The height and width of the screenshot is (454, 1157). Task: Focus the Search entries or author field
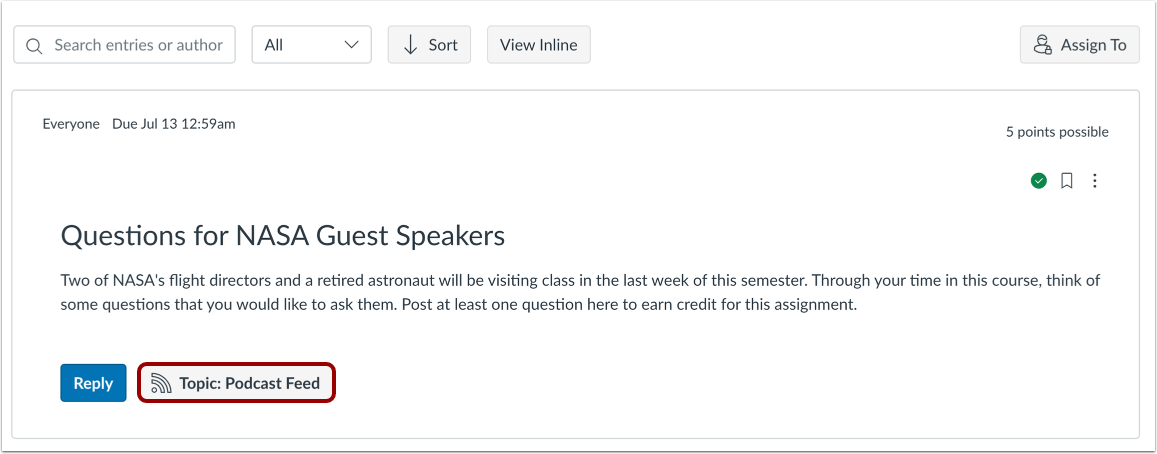pyautogui.click(x=125, y=45)
